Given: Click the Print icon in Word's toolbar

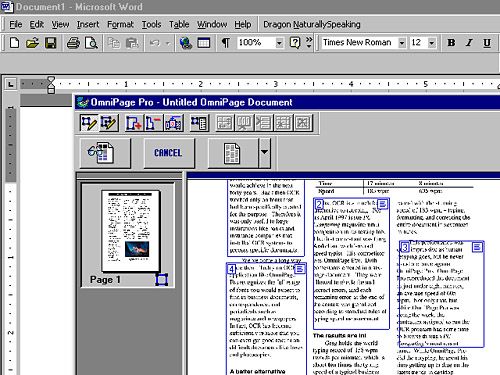Looking at the screenshot, I should [x=73, y=43].
